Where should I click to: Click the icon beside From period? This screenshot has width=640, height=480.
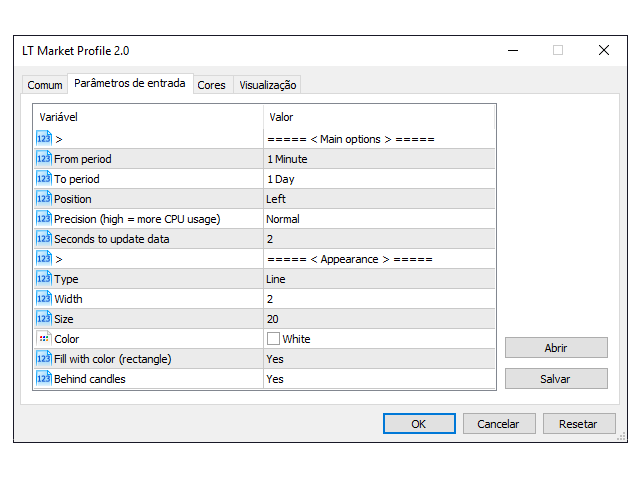[x=43, y=159]
